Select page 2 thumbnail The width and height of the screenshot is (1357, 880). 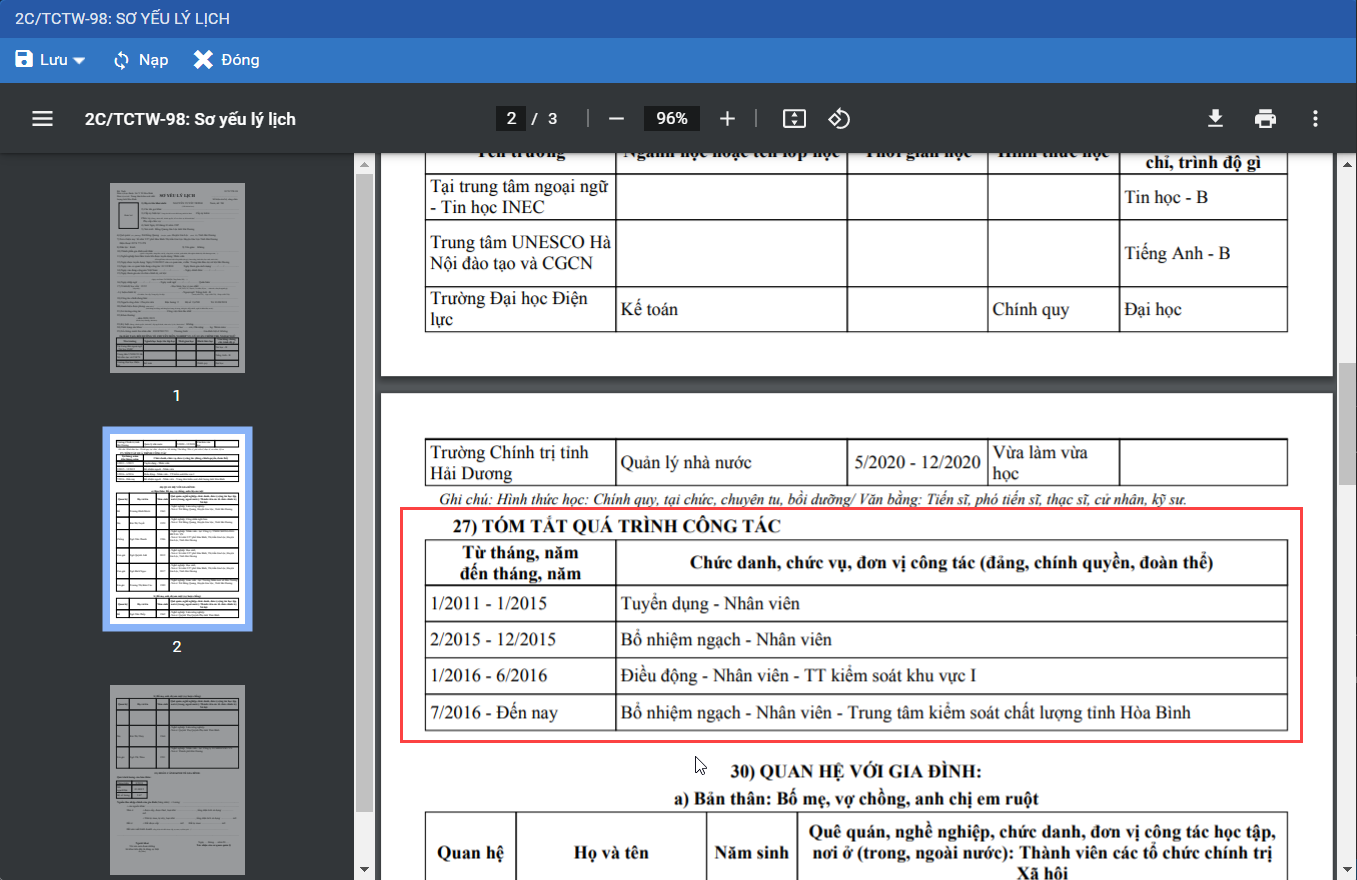point(177,529)
